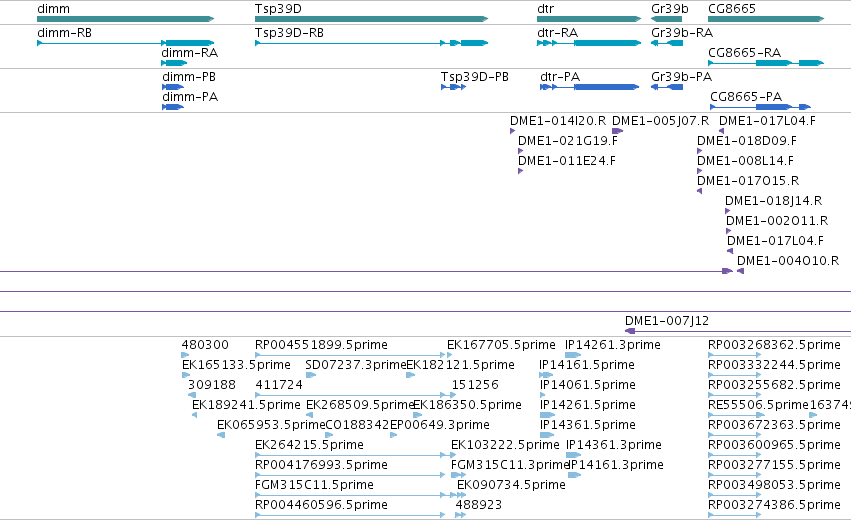
Task: Open the DME1-017O15.R label
Action: (748, 181)
